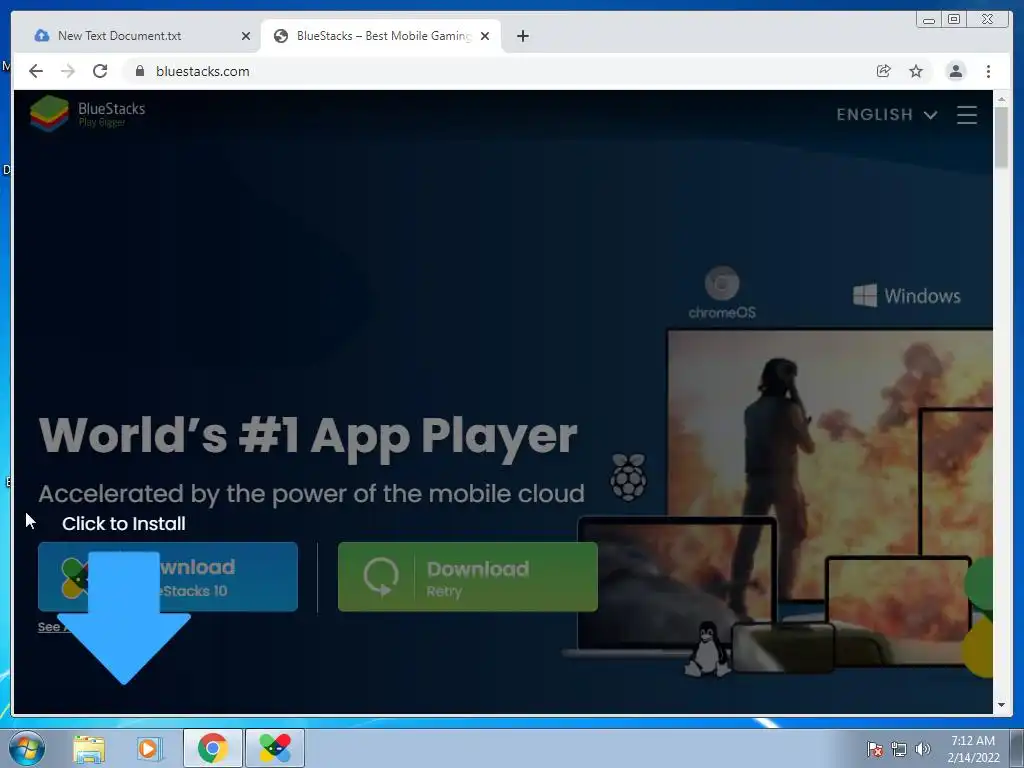
Task: Click the browser forward arrow
Action: [68, 71]
